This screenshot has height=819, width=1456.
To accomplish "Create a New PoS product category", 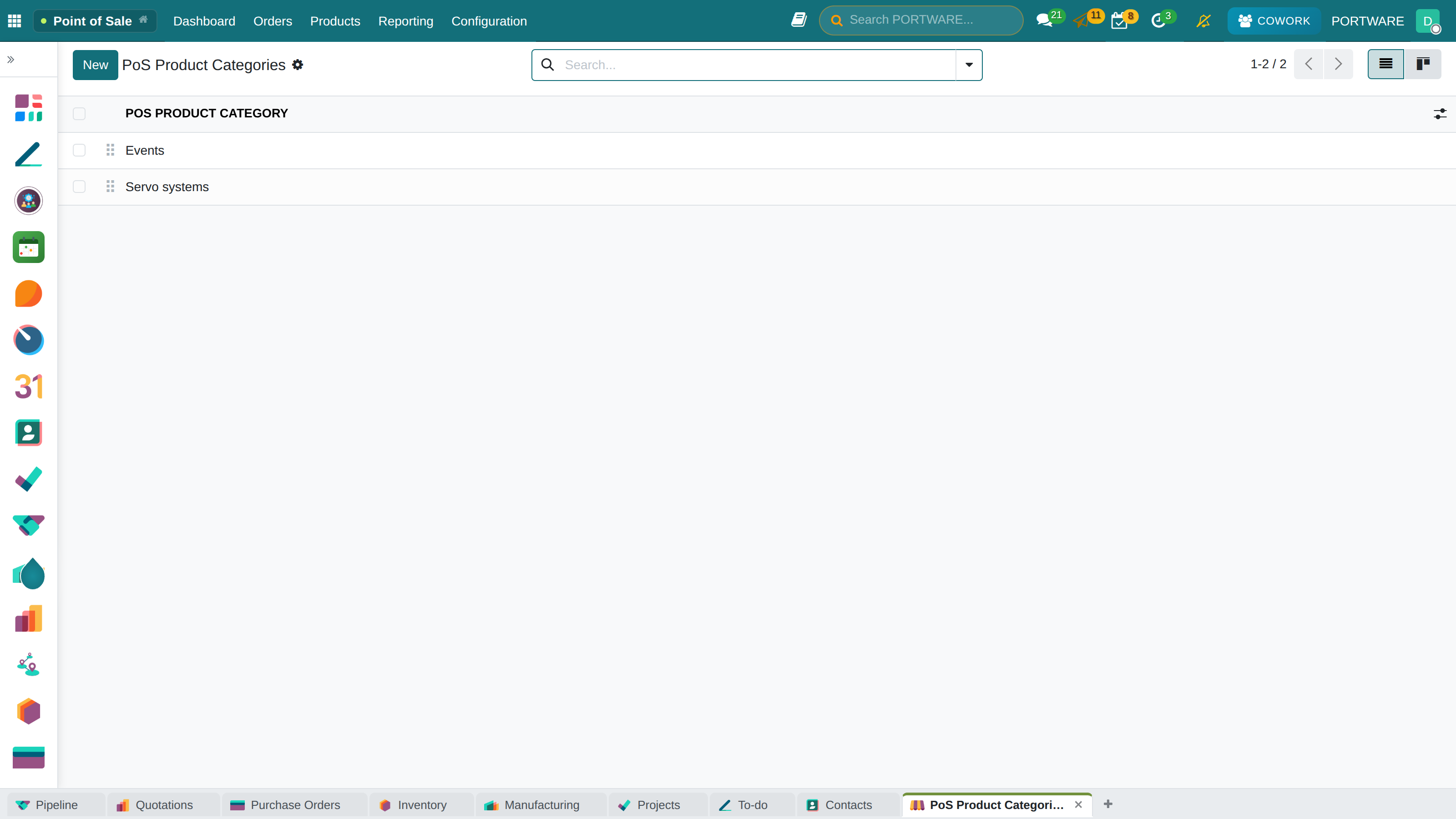I will coord(95,65).
